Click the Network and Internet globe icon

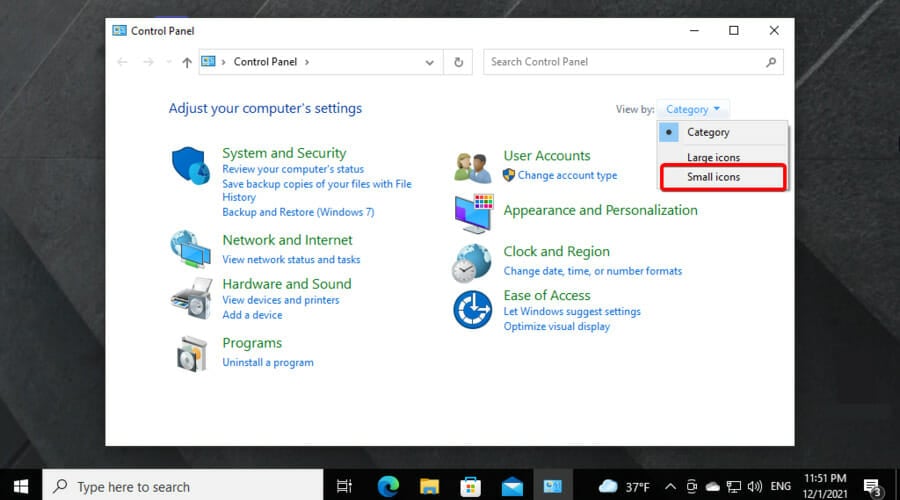click(x=191, y=249)
